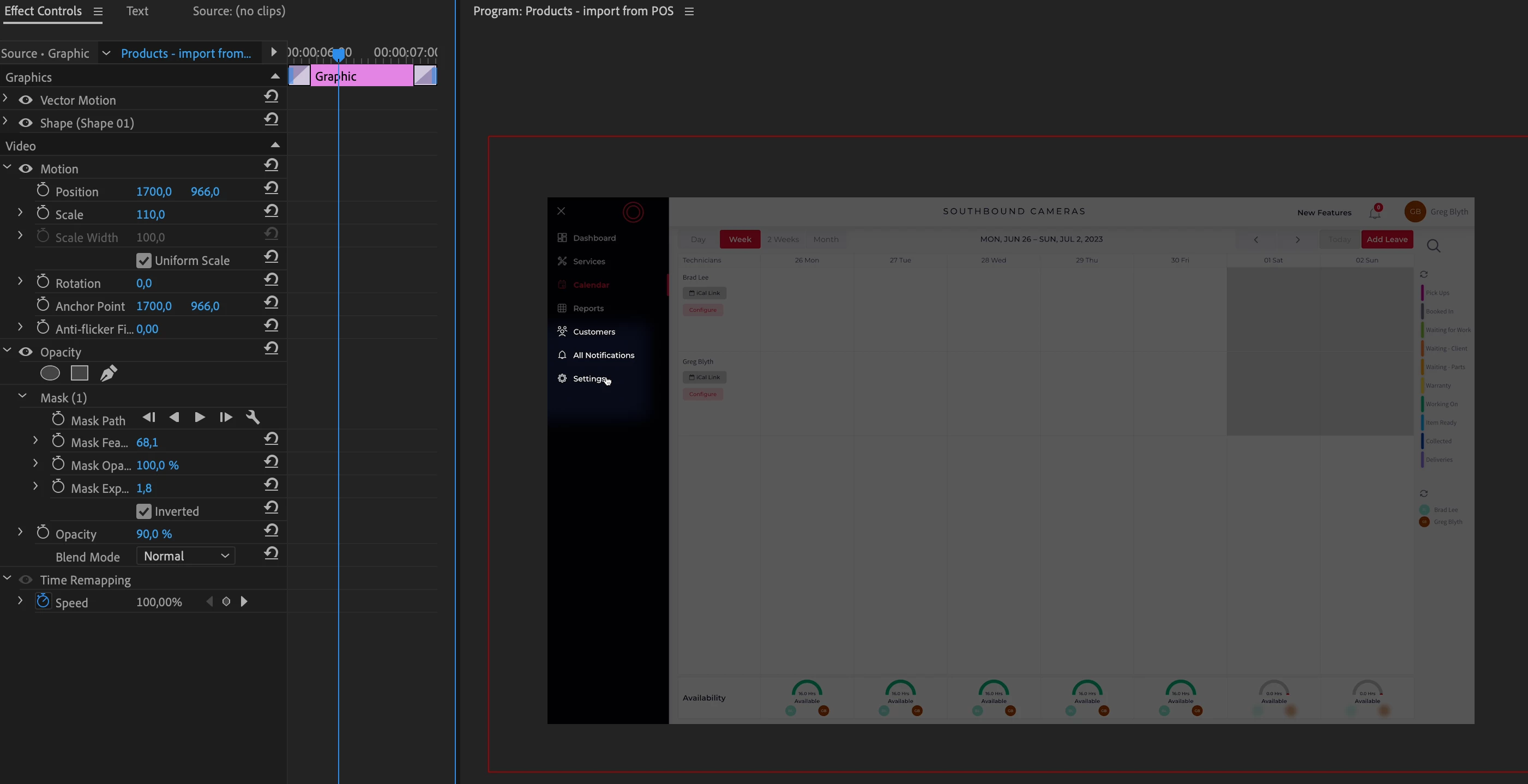Select the rectangle mask tool under Opacity
Image resolution: width=1528 pixels, height=784 pixels.
[80, 373]
